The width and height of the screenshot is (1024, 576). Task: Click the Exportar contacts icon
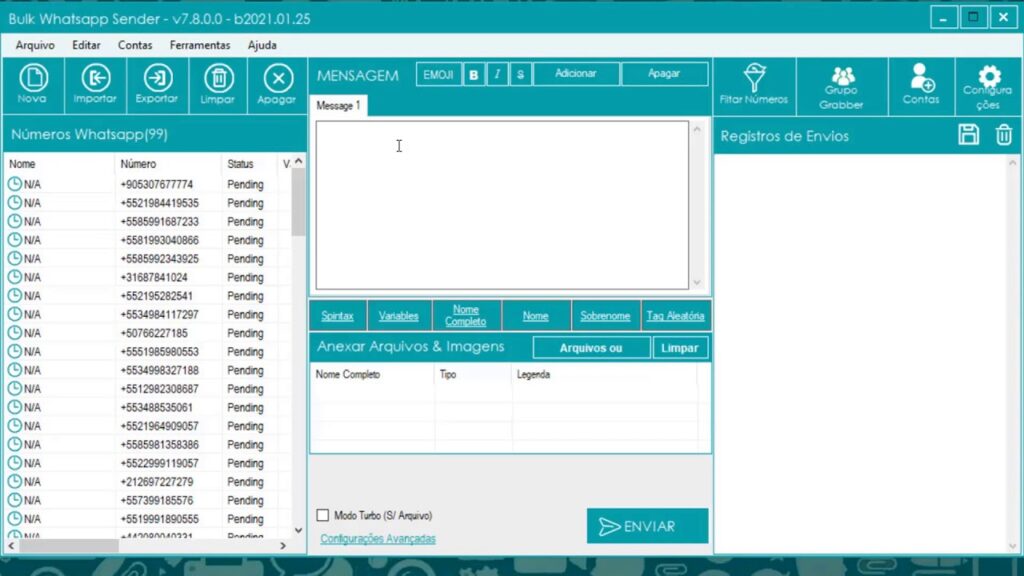(x=157, y=80)
